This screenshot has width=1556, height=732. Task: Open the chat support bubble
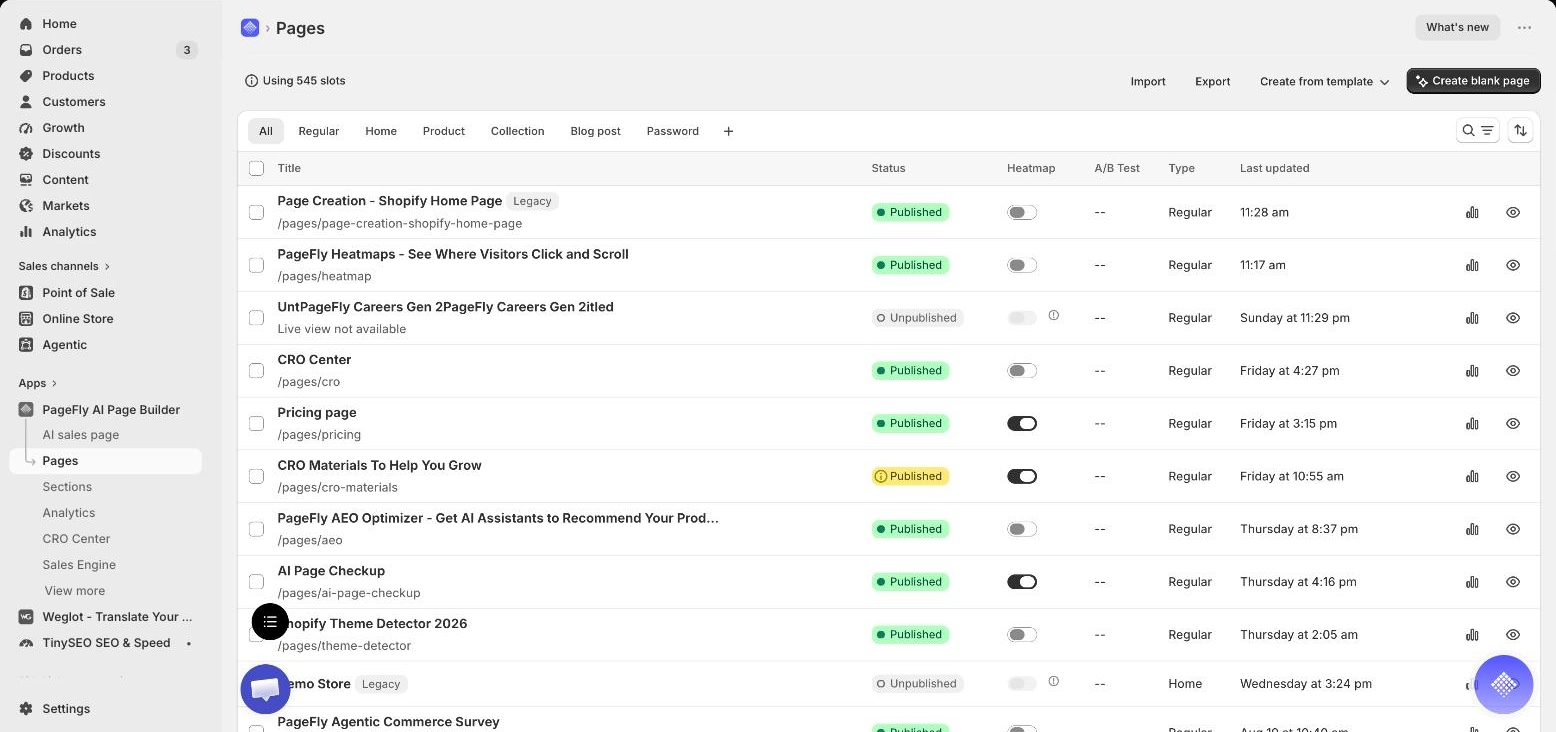(x=265, y=689)
